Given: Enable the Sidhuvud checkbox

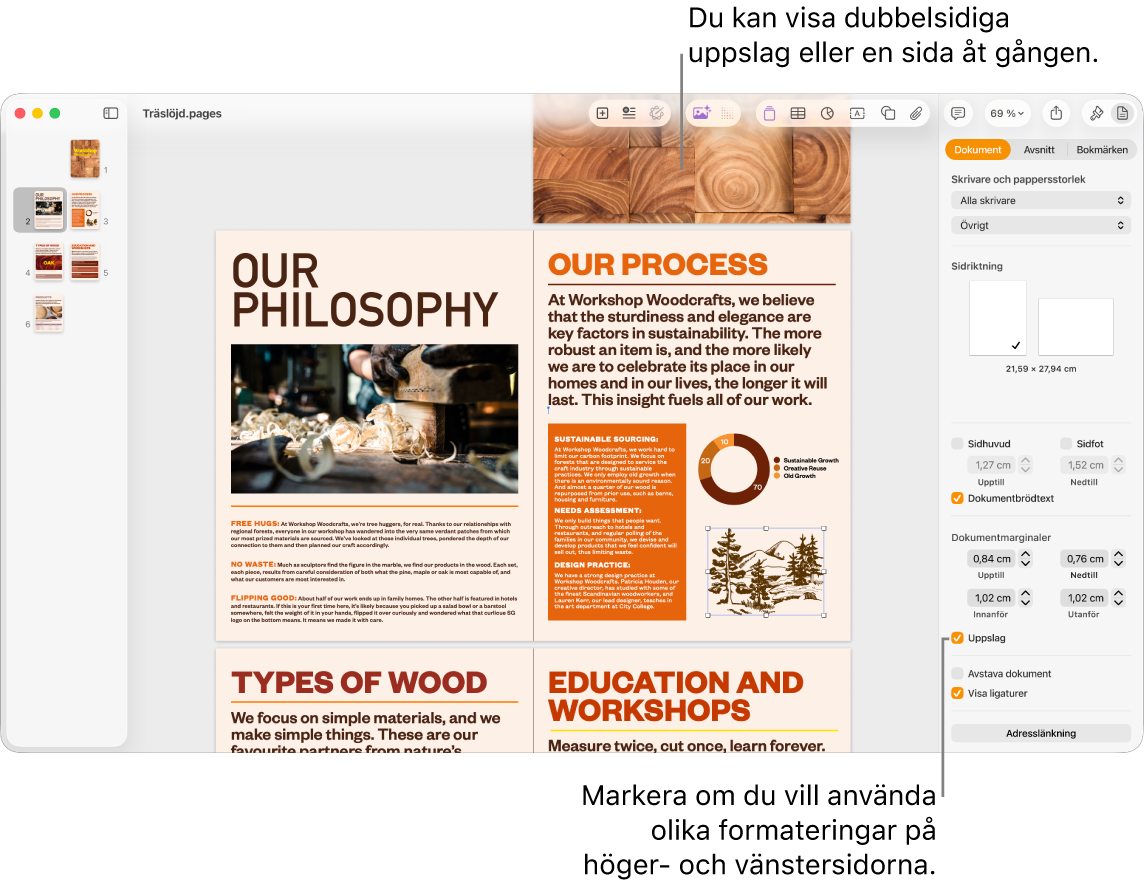Looking at the screenshot, I should pos(957,444).
